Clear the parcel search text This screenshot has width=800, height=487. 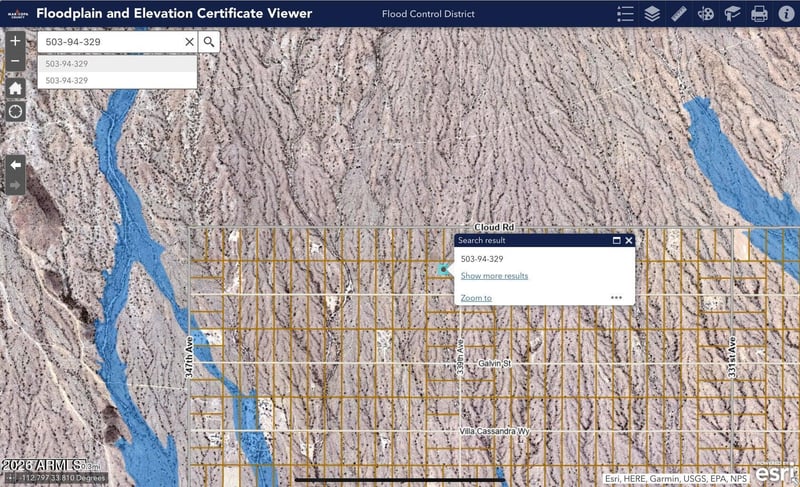pos(189,42)
